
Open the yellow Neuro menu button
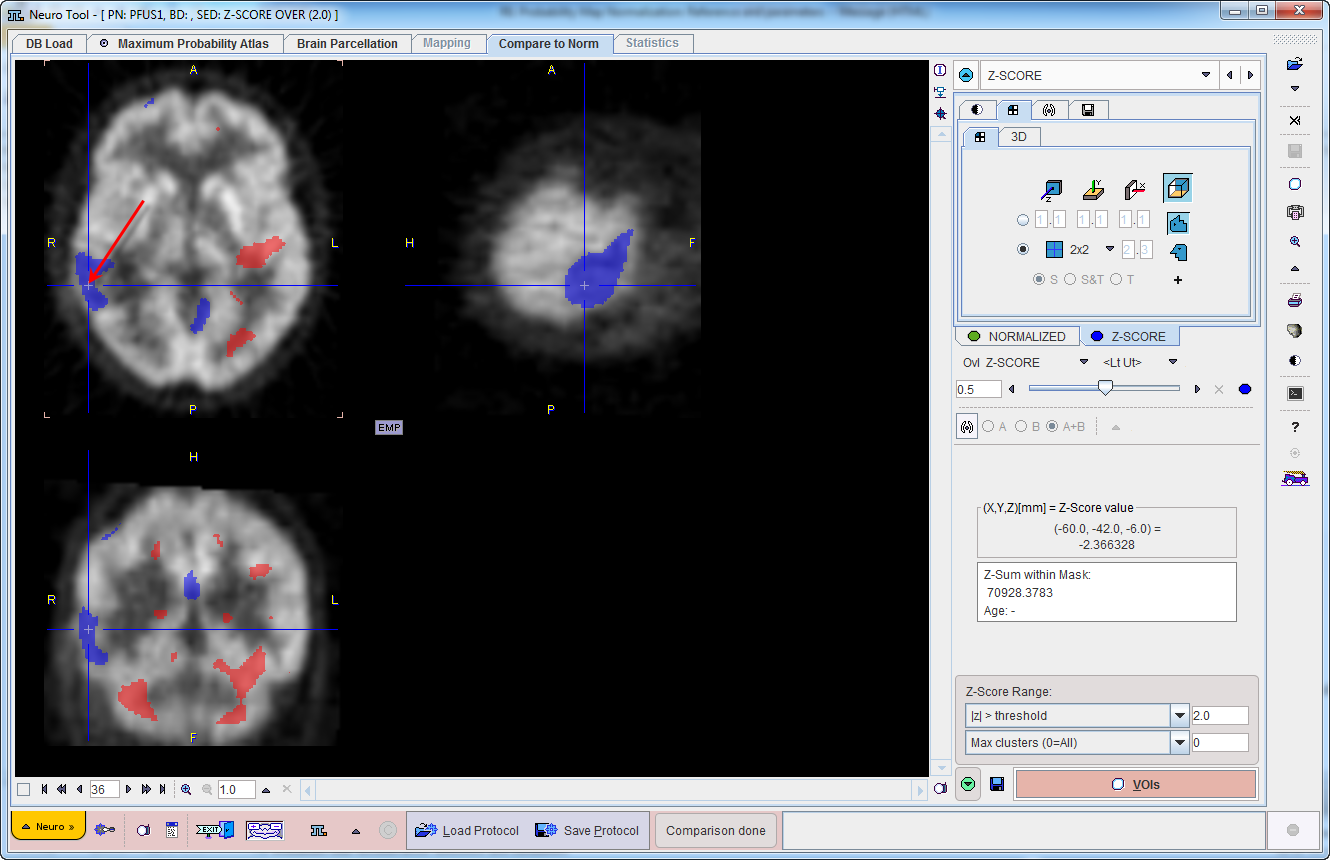48,827
